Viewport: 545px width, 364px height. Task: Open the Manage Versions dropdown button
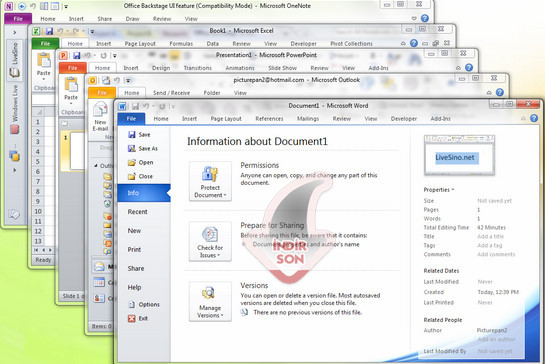[210, 301]
